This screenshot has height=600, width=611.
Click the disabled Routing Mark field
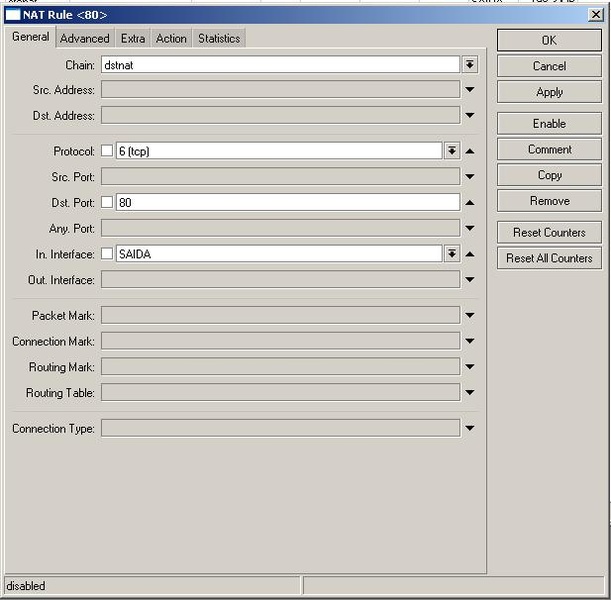[x=280, y=367]
